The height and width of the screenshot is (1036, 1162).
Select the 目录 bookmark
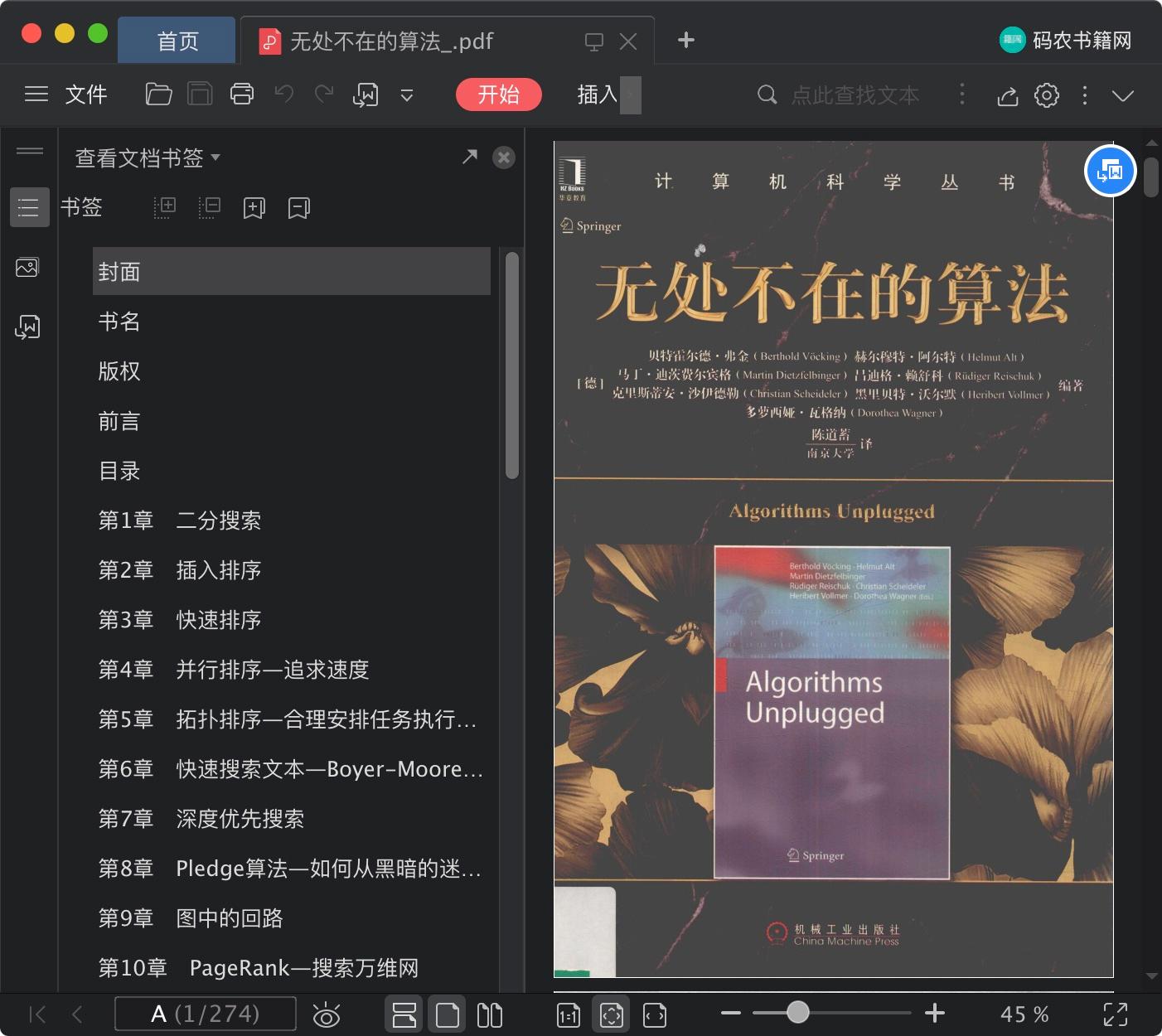(x=292, y=471)
